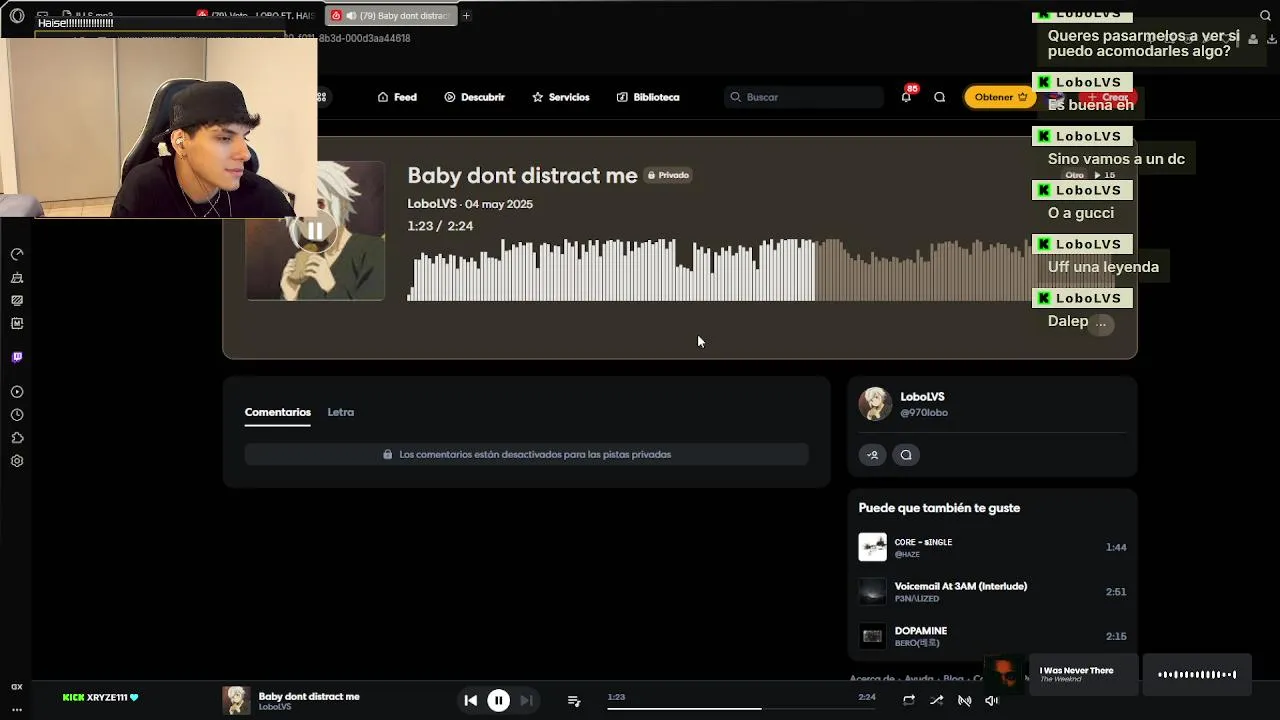Click the Buscar search field
This screenshot has height=720, width=1280.
(x=804, y=97)
